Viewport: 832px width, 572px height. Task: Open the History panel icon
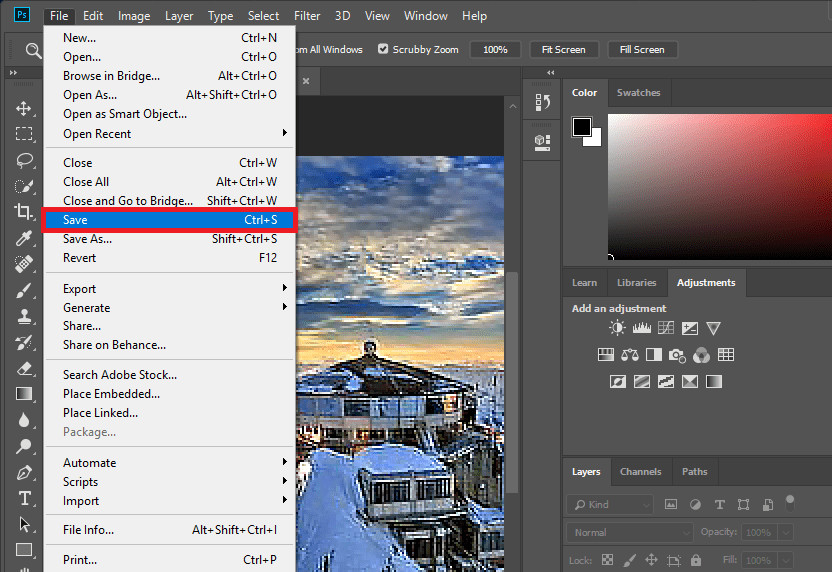tap(543, 102)
